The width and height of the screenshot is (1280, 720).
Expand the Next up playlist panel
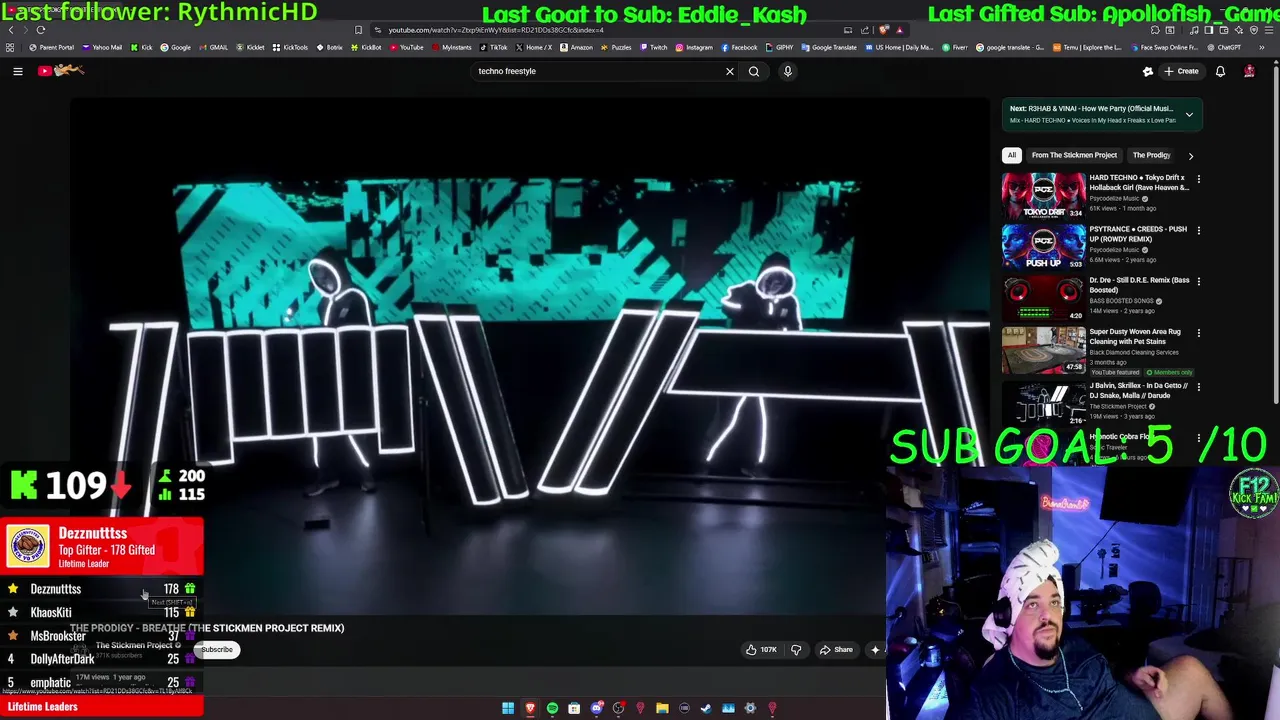pos(1189,115)
